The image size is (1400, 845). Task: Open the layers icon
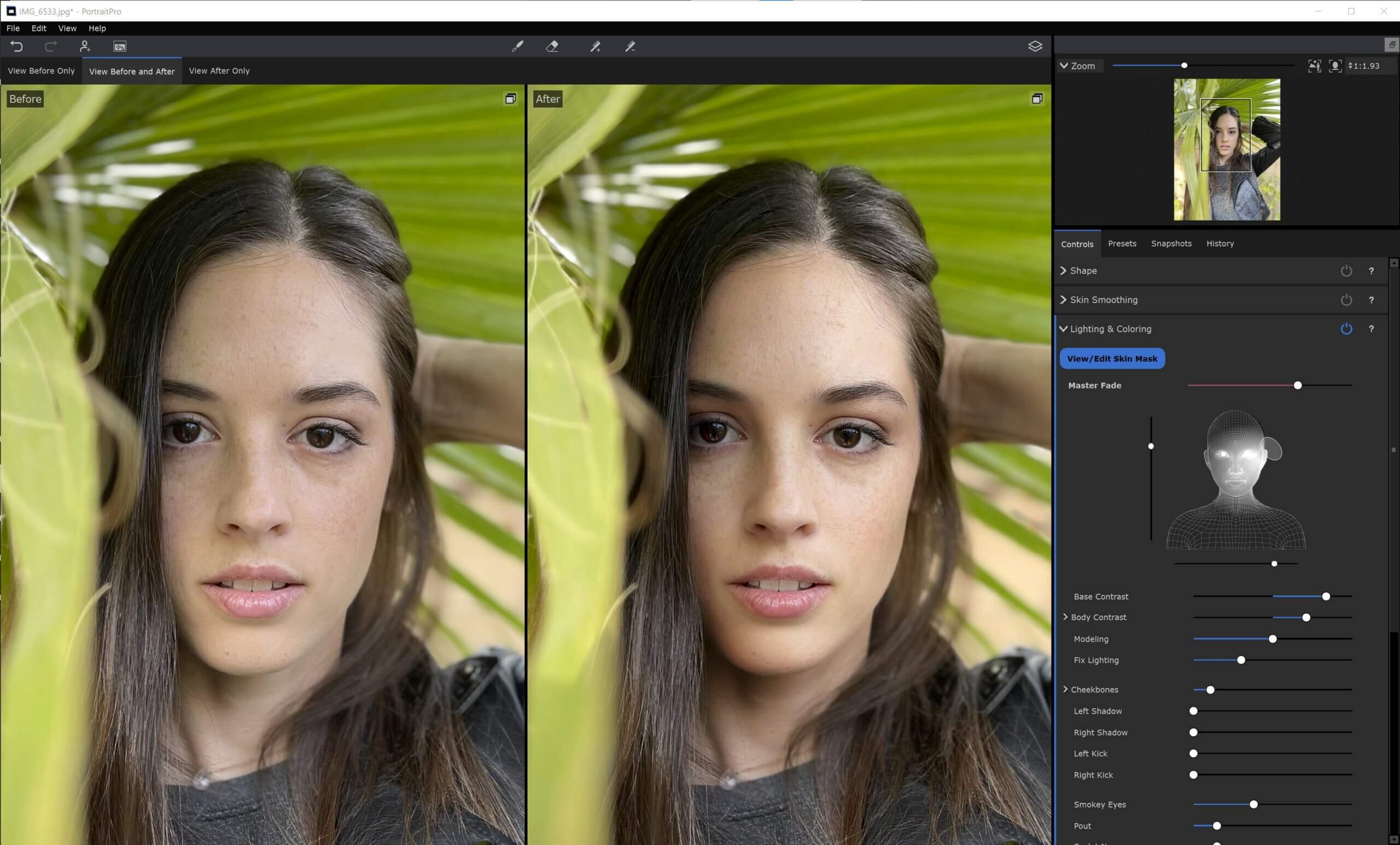(x=1035, y=46)
